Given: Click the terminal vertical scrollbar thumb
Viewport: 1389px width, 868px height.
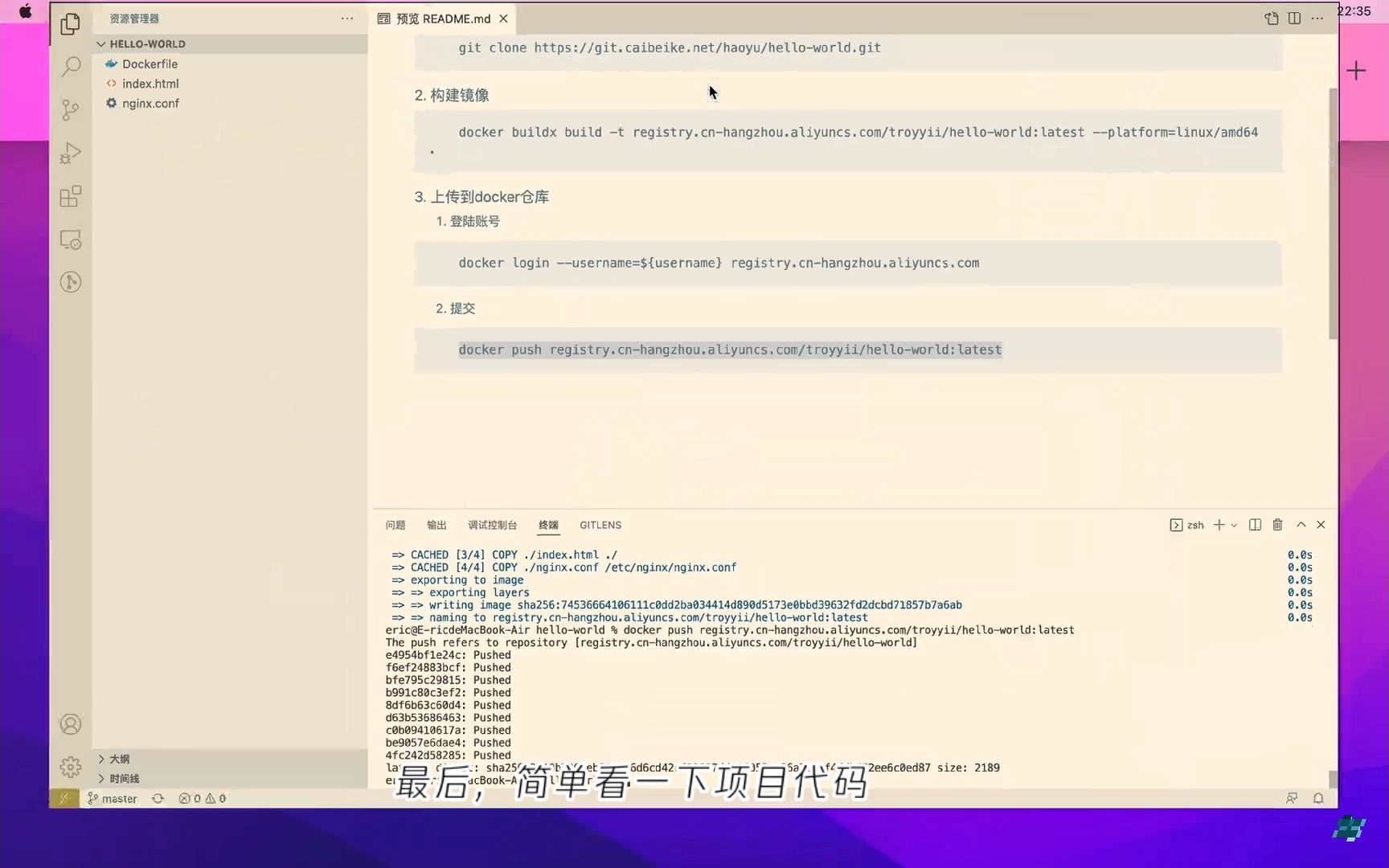Looking at the screenshot, I should pyautogui.click(x=1333, y=779).
